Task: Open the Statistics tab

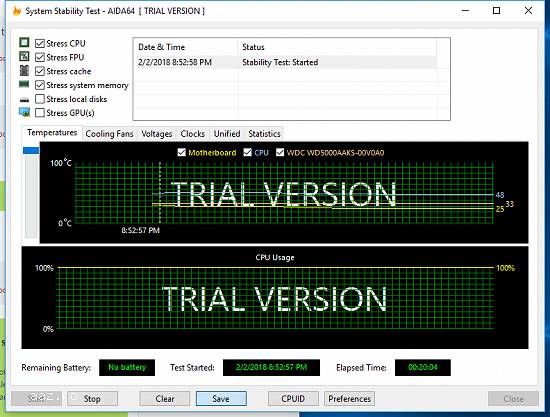Action: (x=264, y=134)
